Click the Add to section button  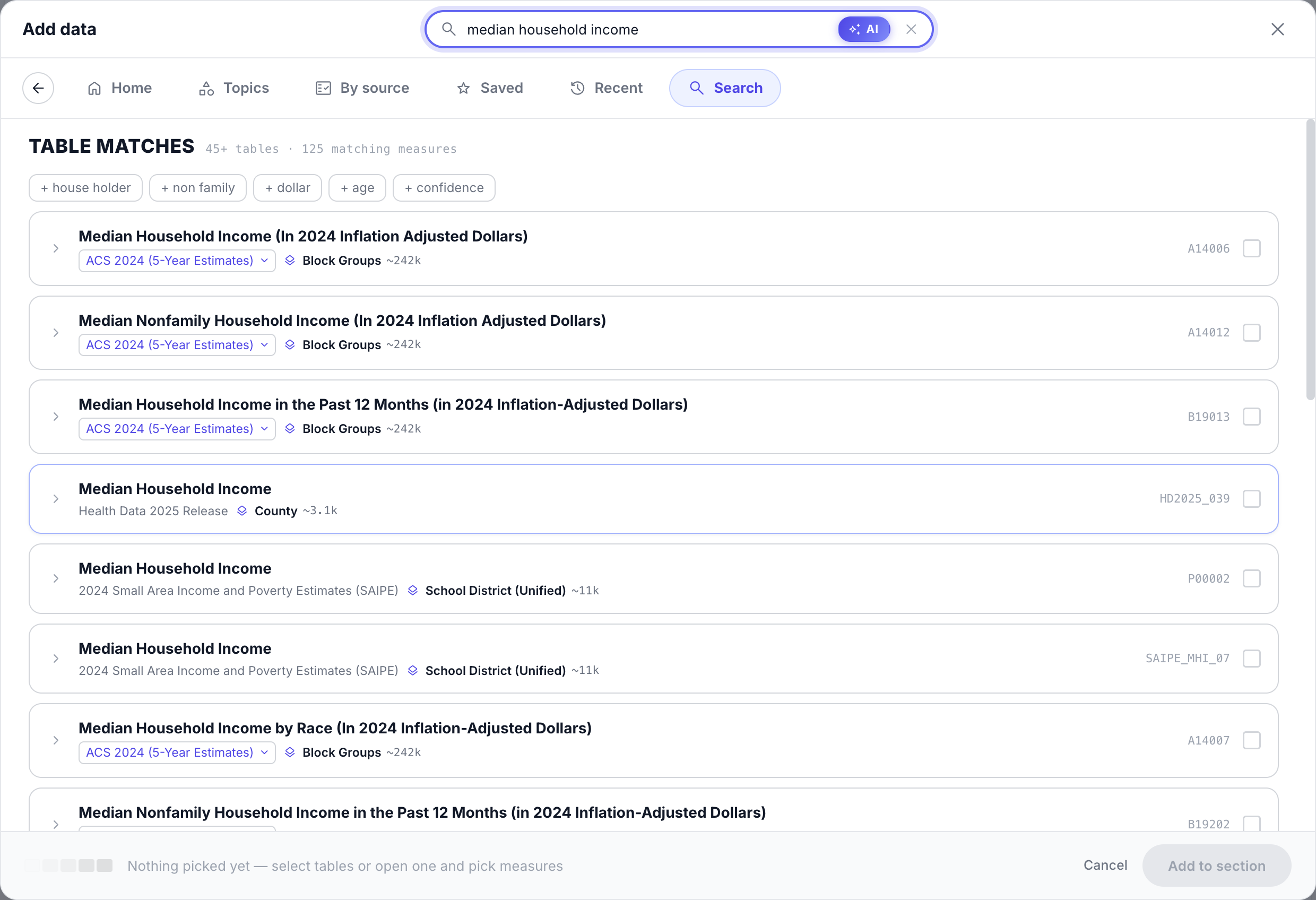1216,866
